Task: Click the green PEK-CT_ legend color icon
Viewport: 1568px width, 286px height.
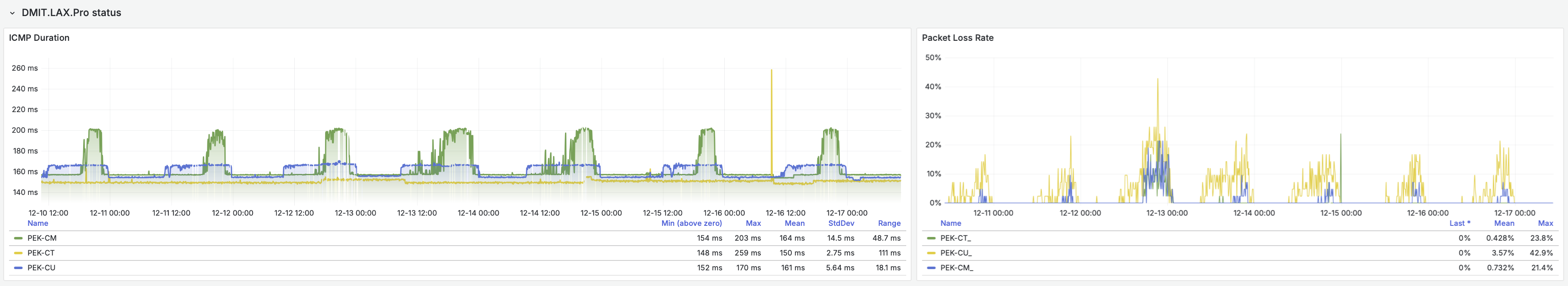Action: 931,239
